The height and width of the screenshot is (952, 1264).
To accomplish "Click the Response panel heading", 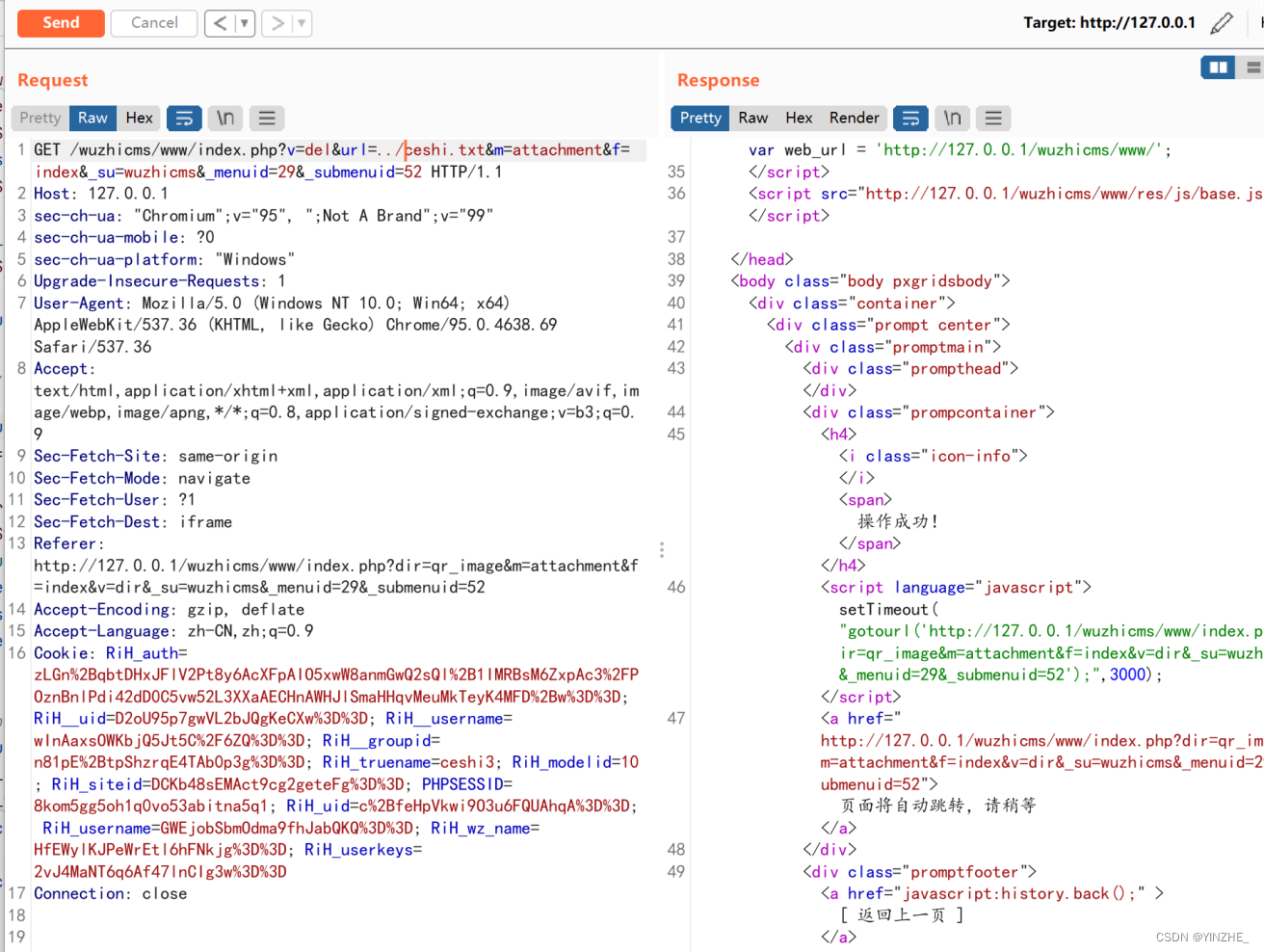I will [718, 80].
